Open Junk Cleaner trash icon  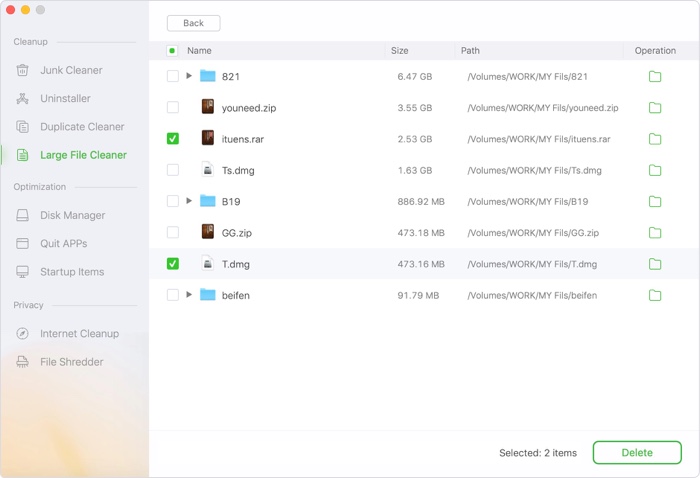coord(22,70)
